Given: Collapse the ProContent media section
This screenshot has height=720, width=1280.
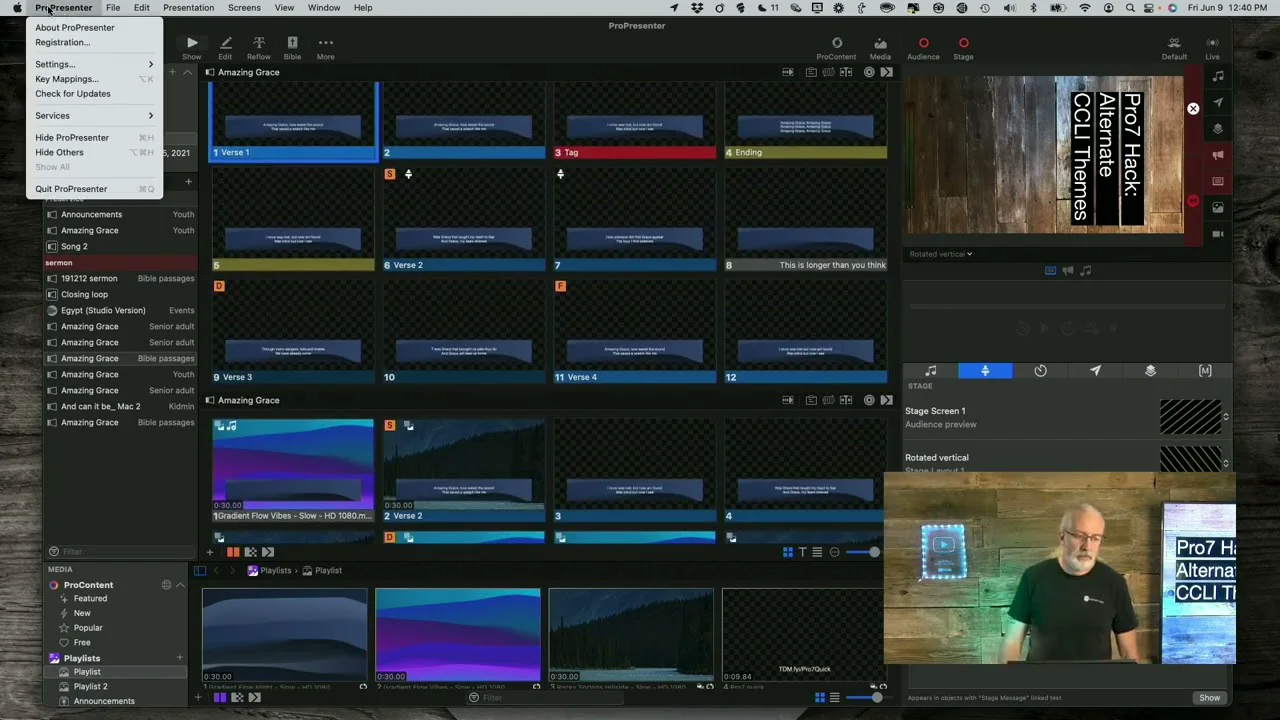Looking at the screenshot, I should tap(180, 585).
